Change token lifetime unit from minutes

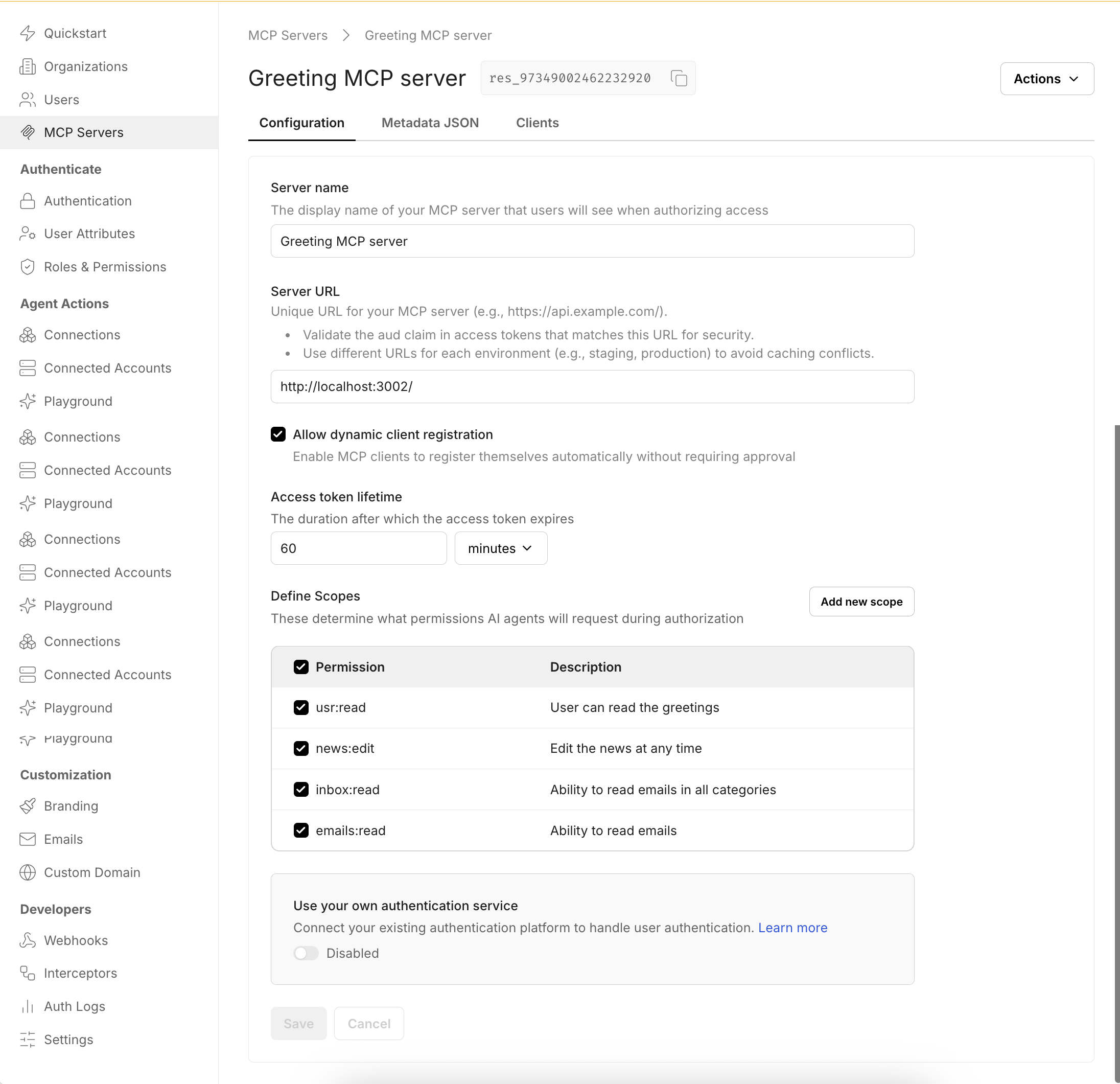click(501, 548)
